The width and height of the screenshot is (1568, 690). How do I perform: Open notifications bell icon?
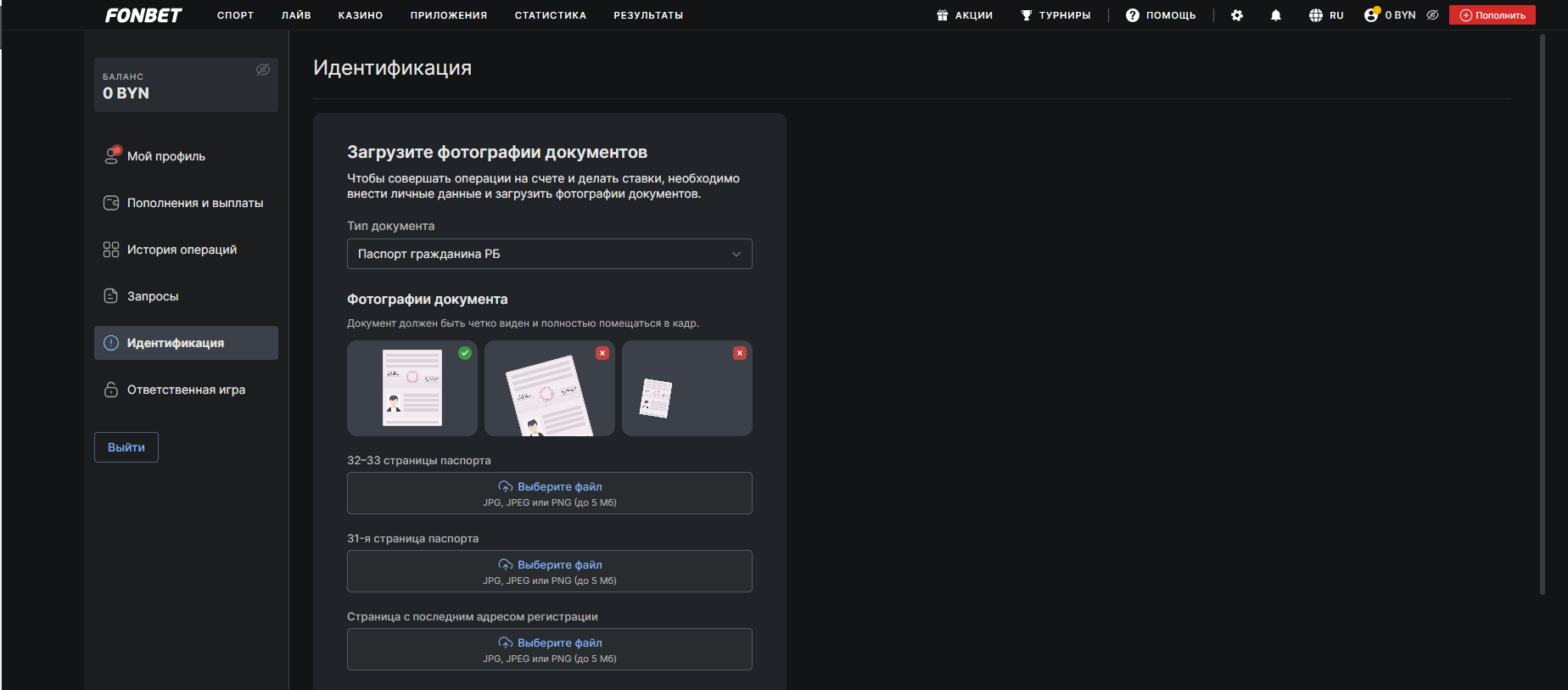pos(1275,15)
